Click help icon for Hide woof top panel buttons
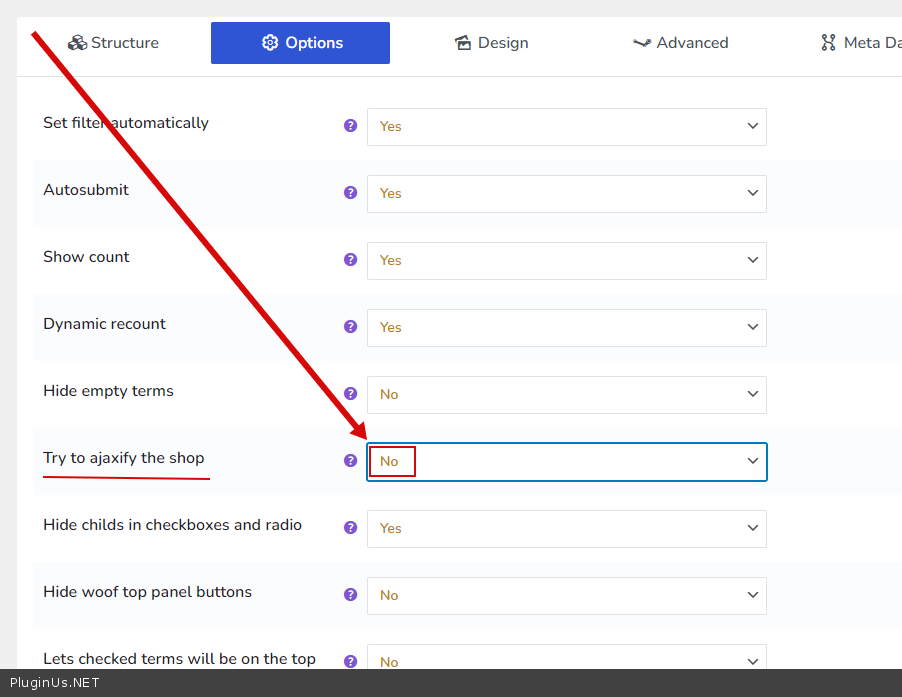Viewport: 902px width, 697px height. coord(350,595)
